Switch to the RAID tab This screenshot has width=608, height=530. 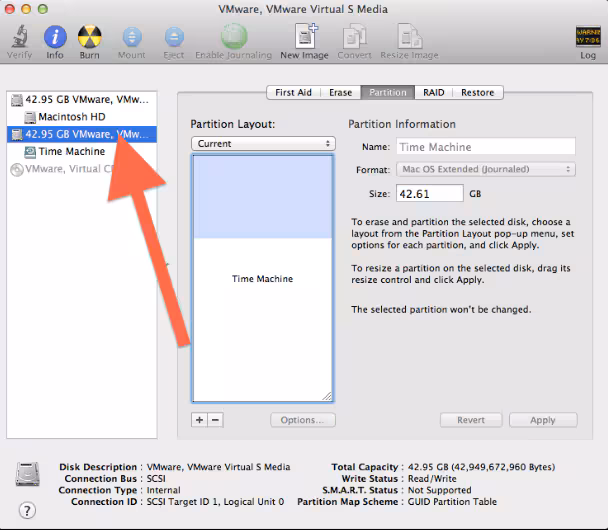434,93
